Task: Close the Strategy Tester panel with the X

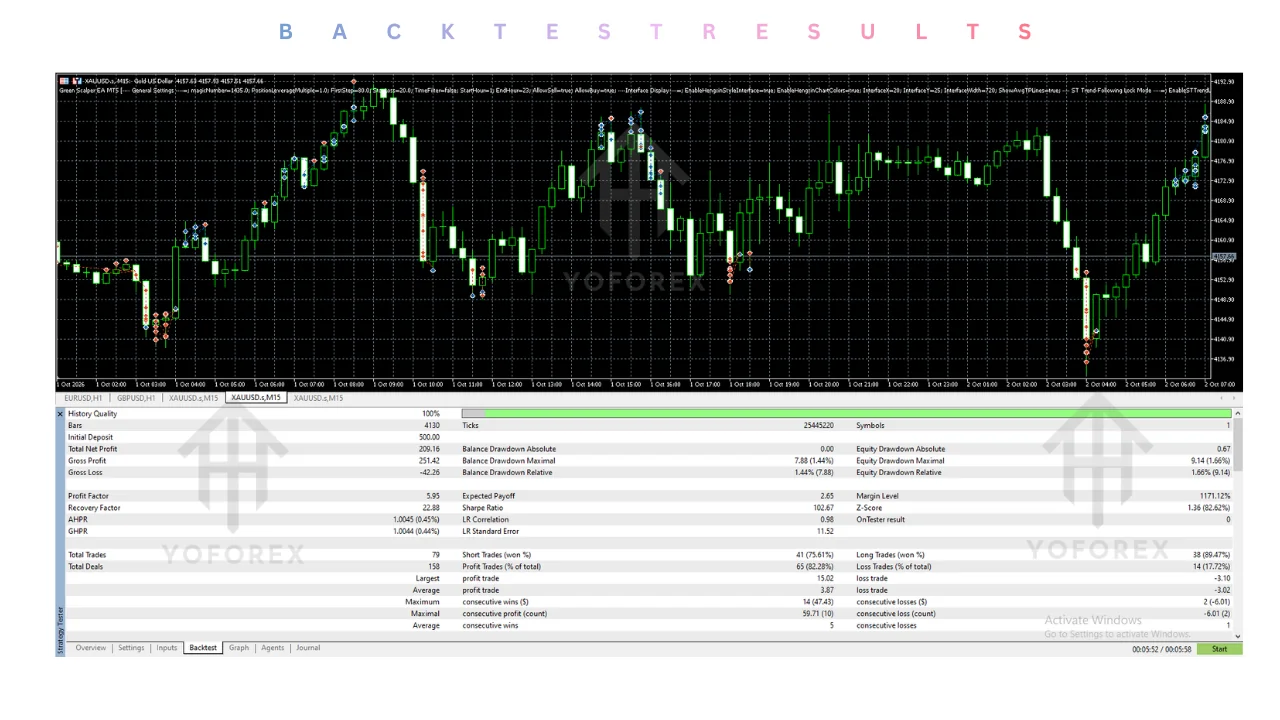Action: coord(60,414)
